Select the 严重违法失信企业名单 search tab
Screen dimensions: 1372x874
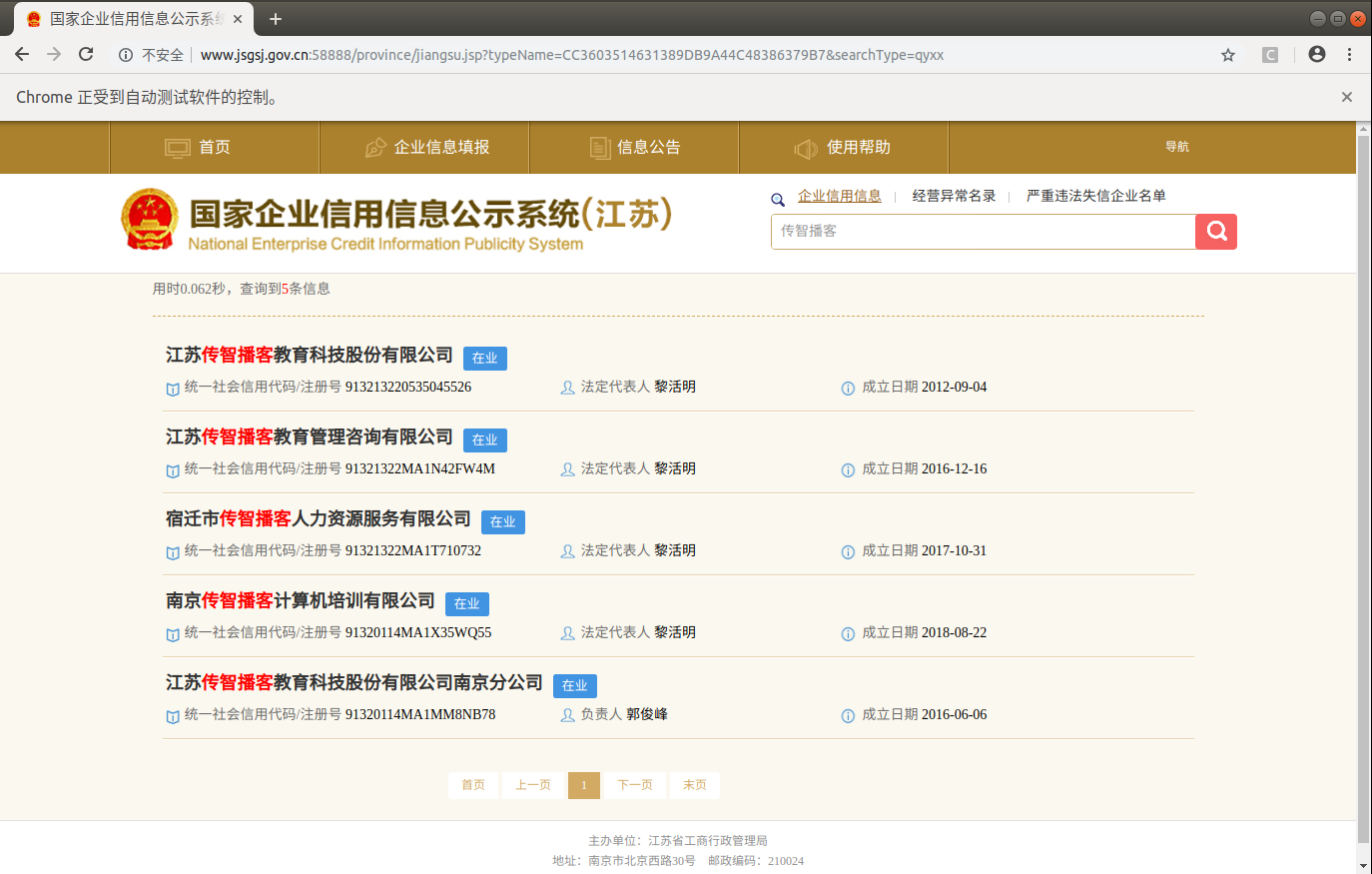1096,196
